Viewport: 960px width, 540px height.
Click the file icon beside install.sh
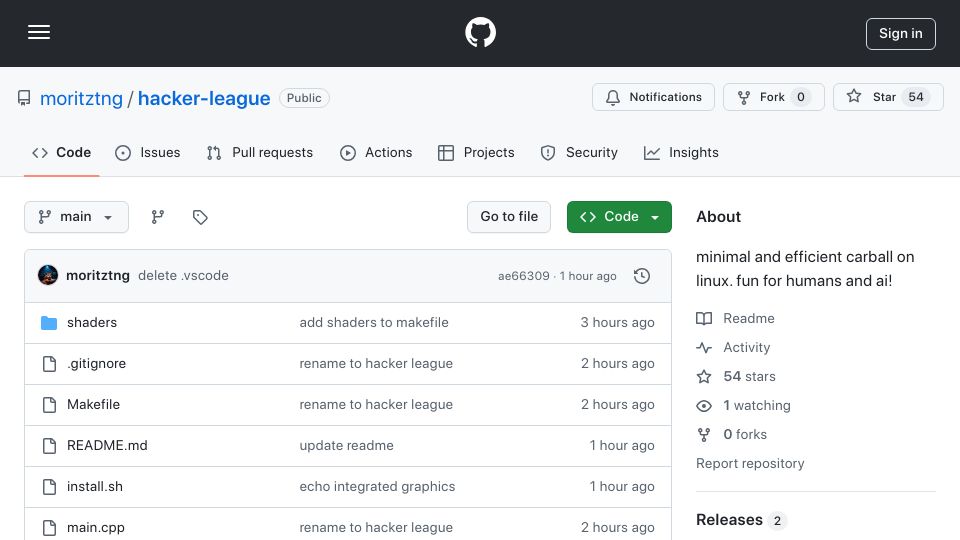tap(49, 487)
